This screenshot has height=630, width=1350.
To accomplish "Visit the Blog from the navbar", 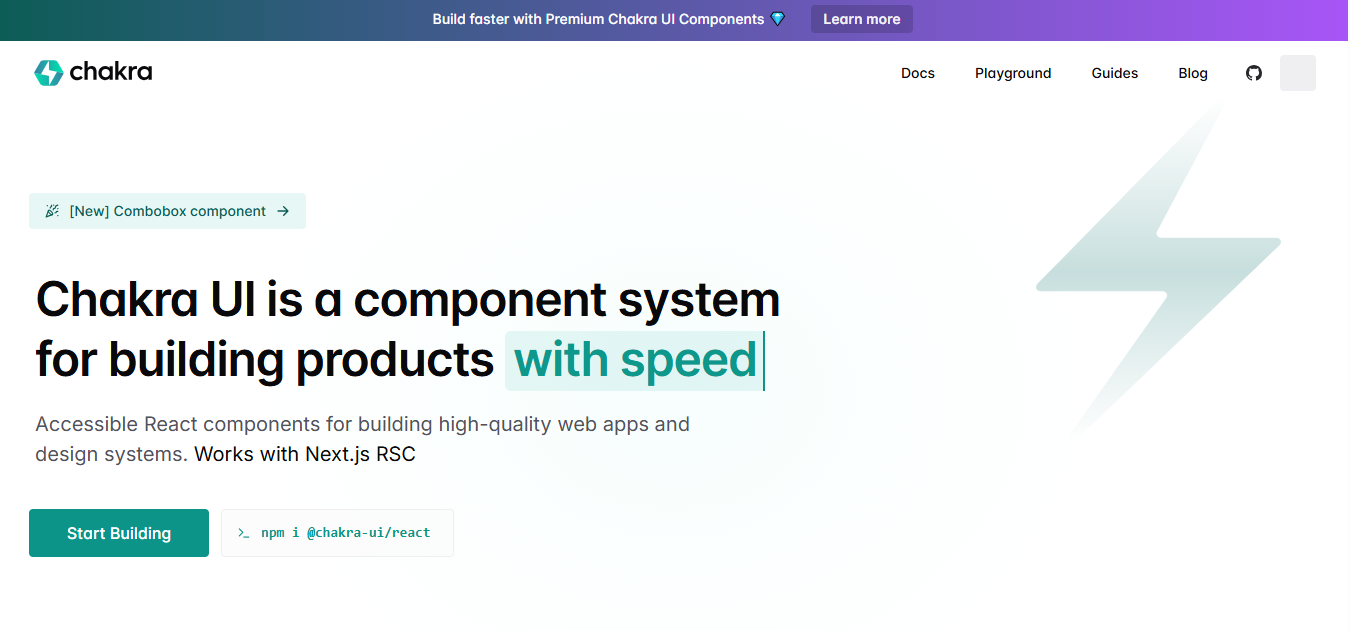I will coord(1193,73).
